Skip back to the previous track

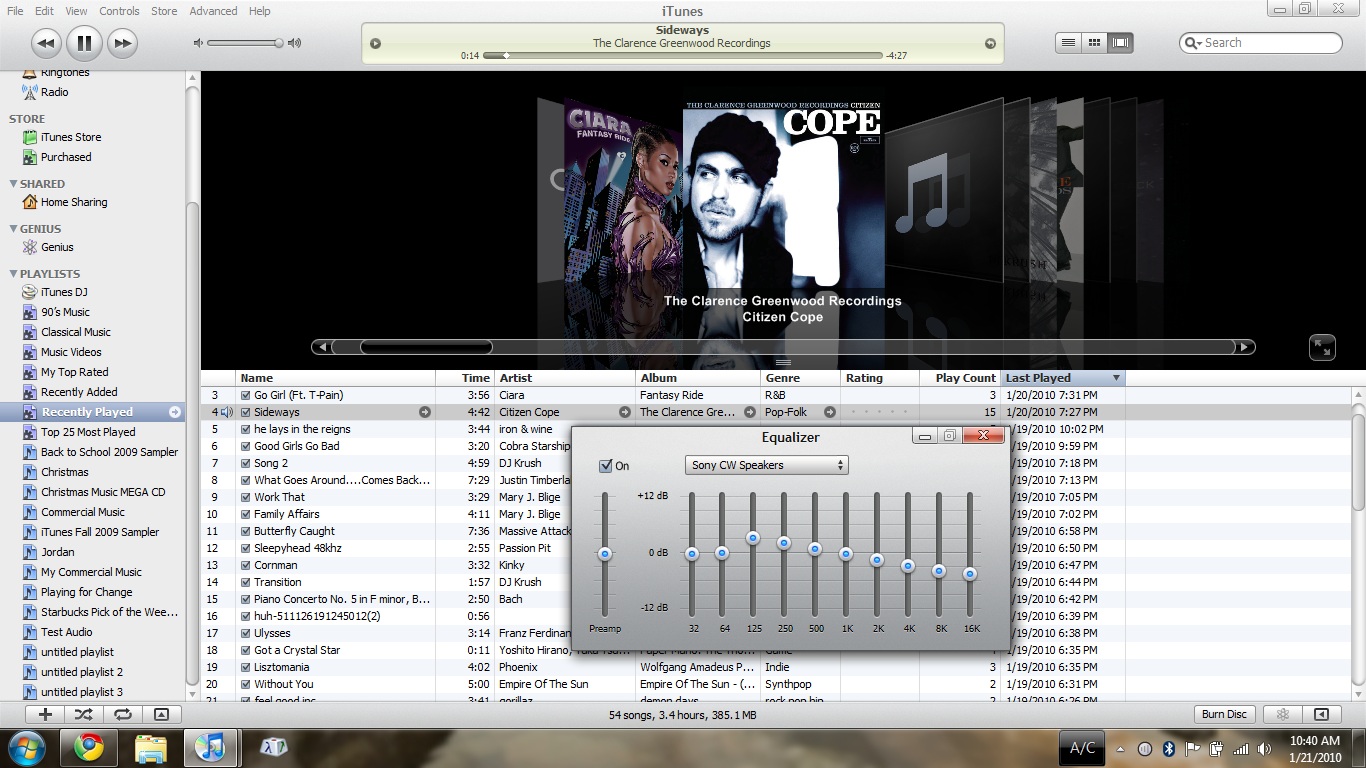click(46, 43)
